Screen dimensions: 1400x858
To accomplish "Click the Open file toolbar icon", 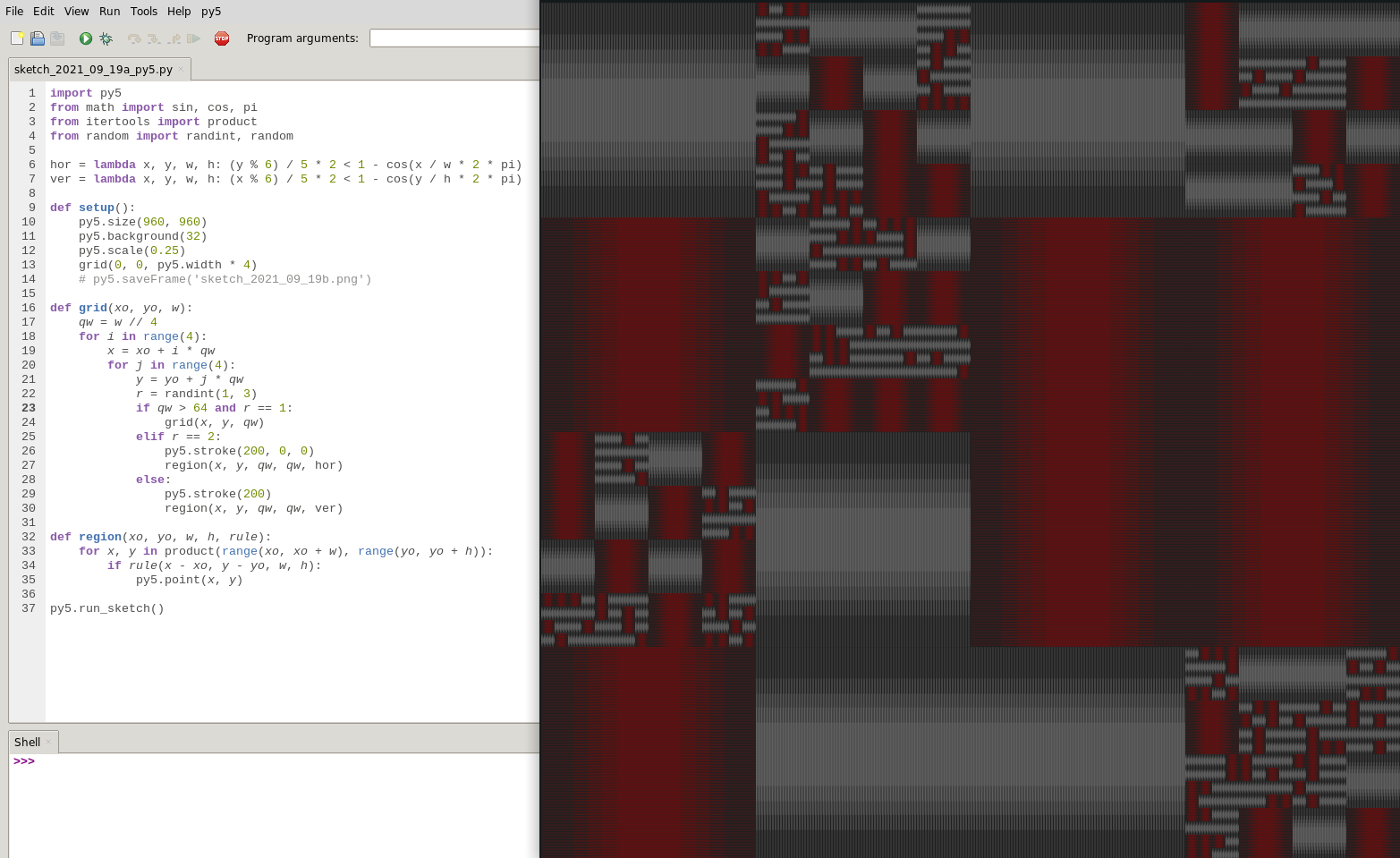I will (x=38, y=38).
